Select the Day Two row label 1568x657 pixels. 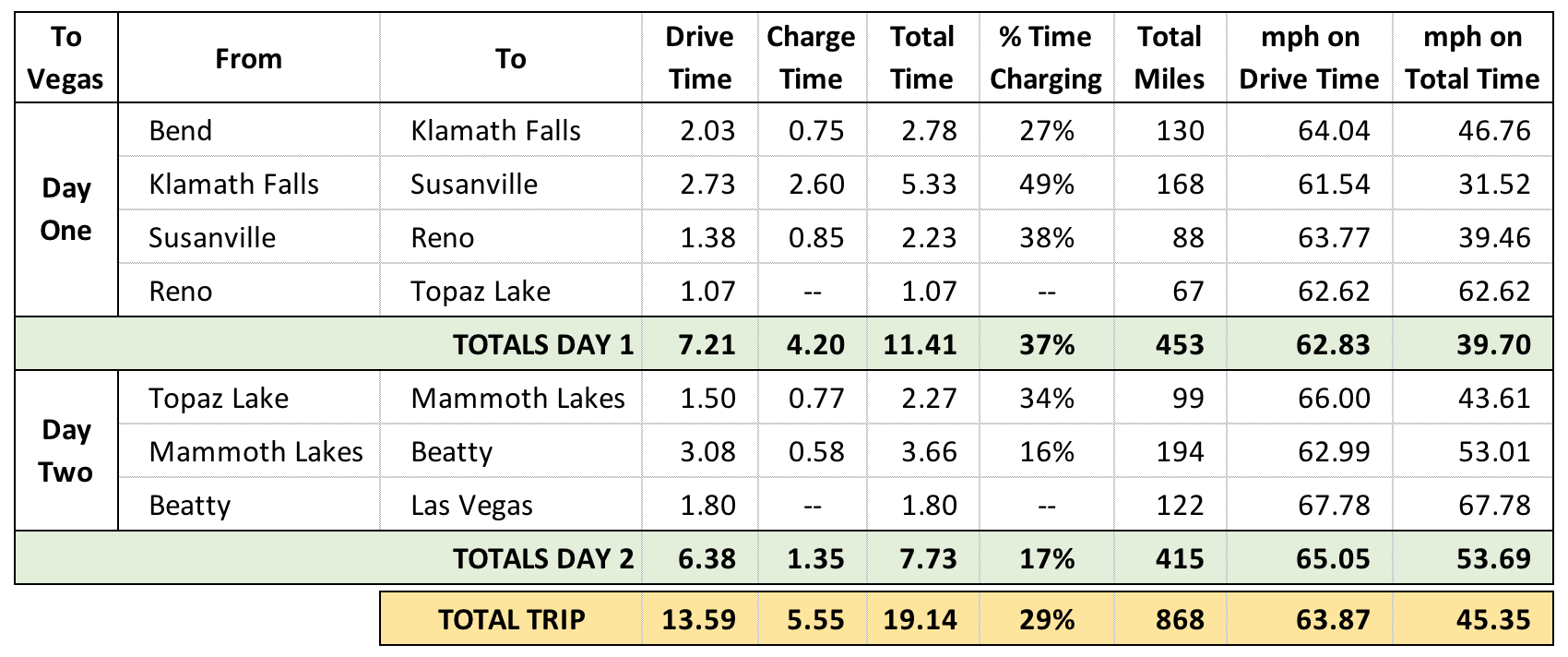[66, 450]
